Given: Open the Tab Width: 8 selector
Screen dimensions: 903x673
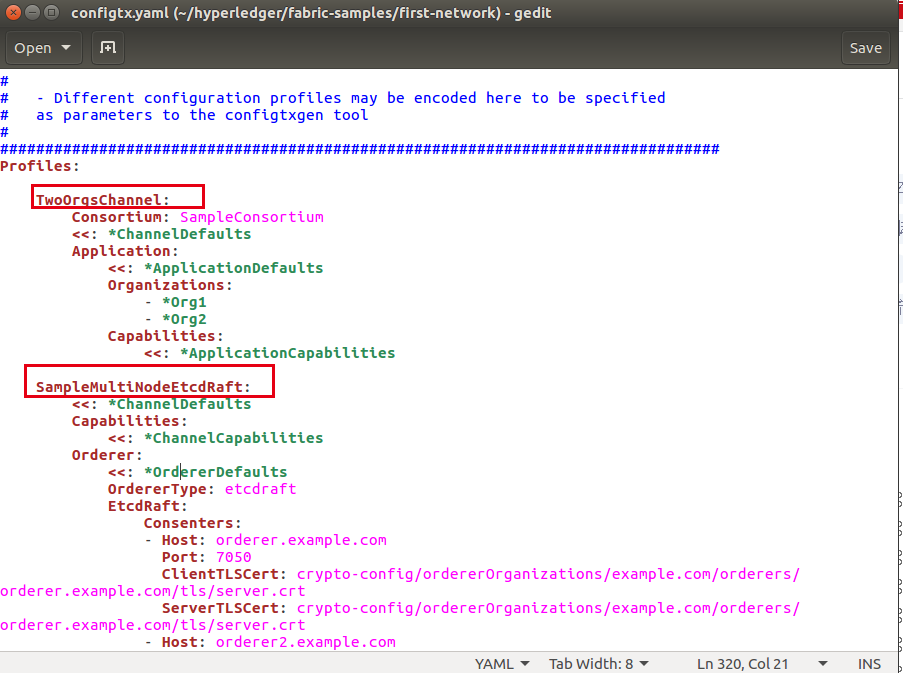Looking at the screenshot, I should click(x=598, y=664).
